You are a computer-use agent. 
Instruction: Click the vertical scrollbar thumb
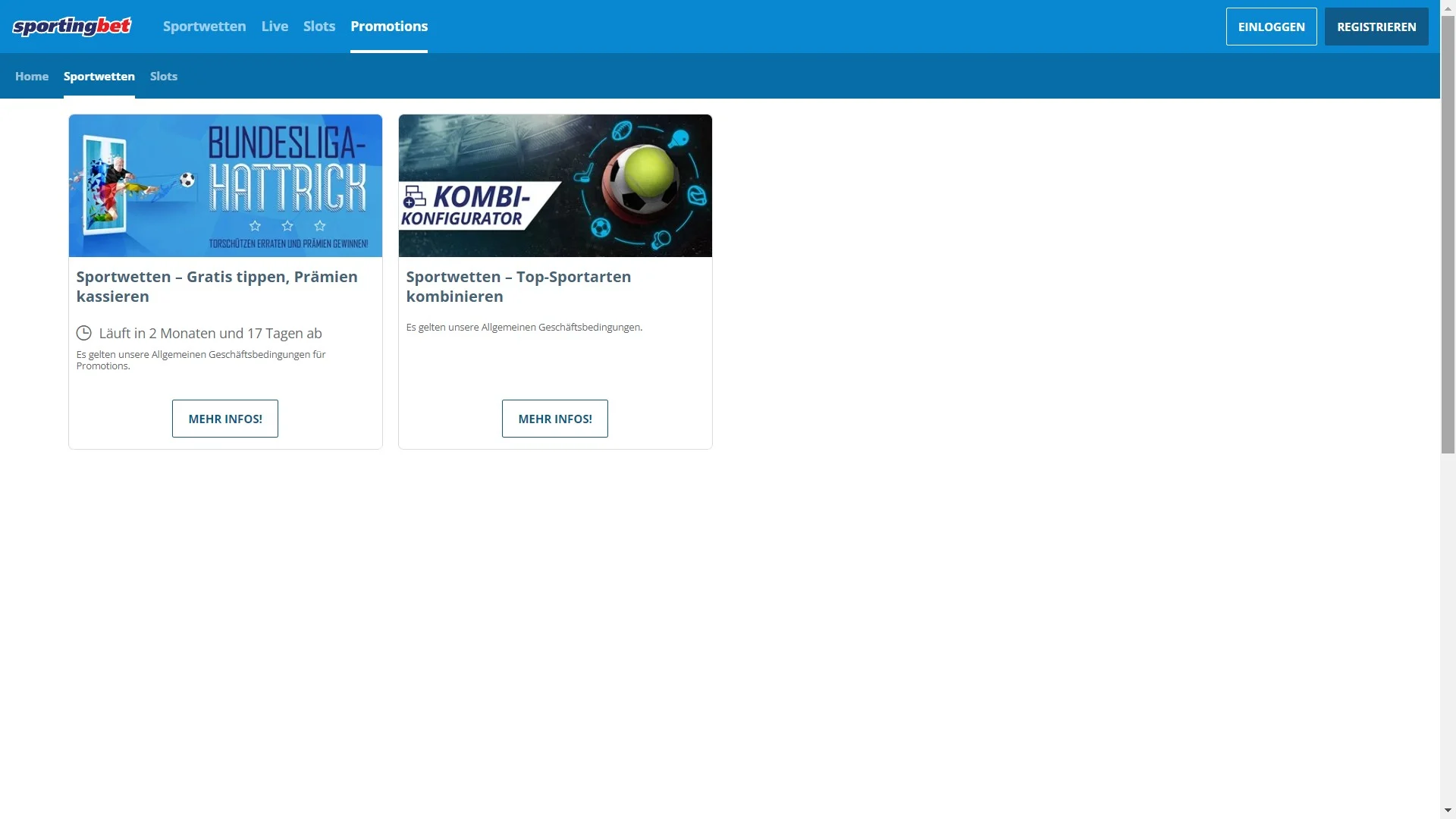[x=1448, y=235]
